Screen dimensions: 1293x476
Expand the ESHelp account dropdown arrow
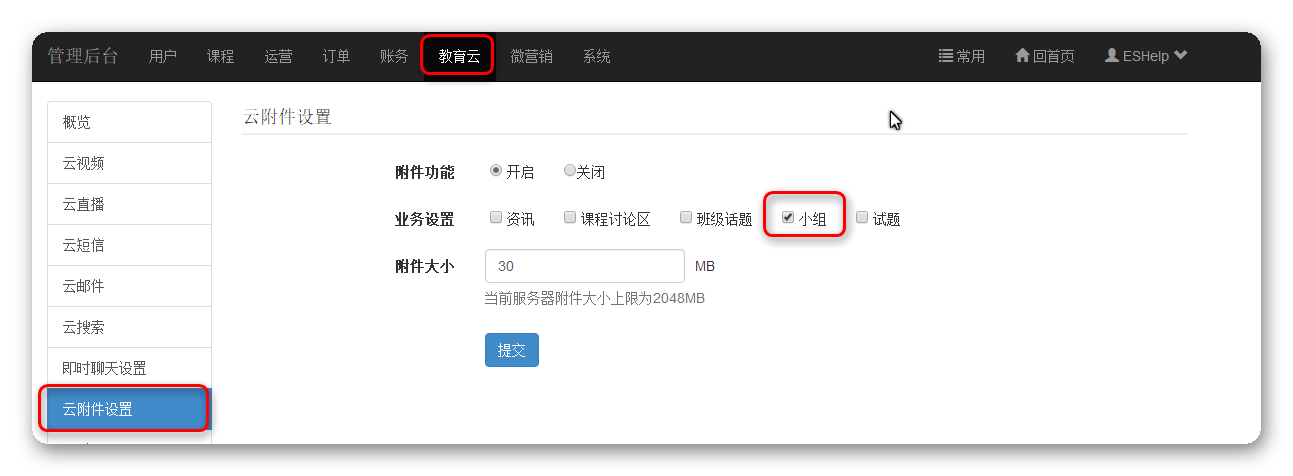[1181, 56]
